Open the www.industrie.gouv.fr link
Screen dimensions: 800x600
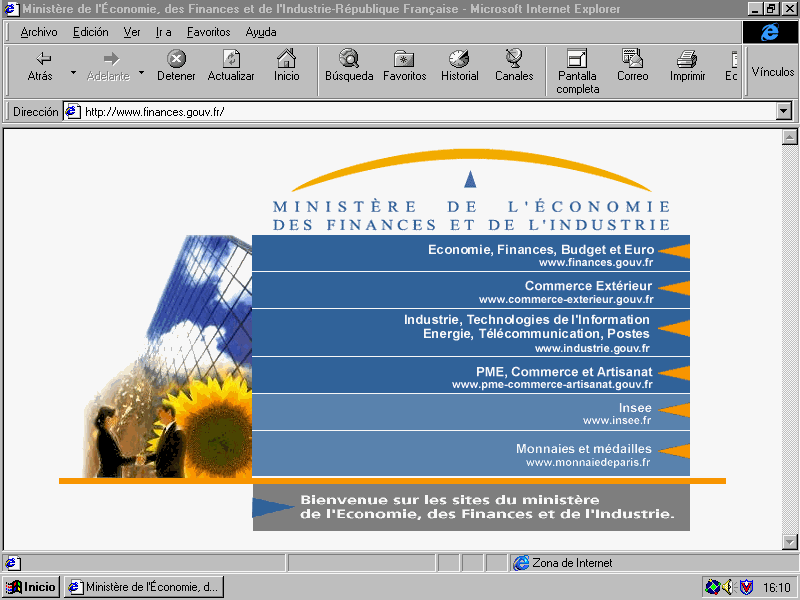tap(592, 348)
